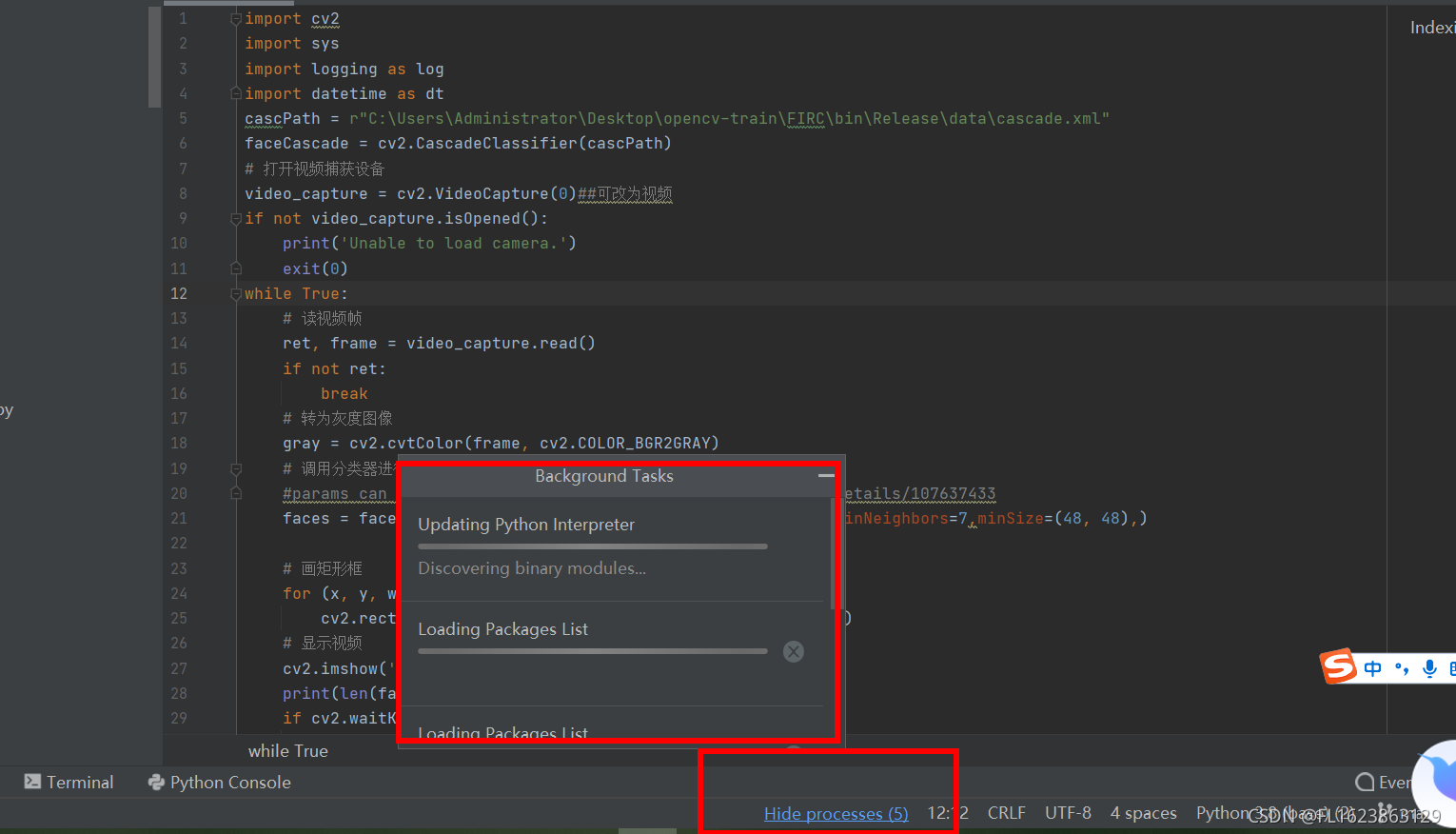Open the 12:12 cursor position widget
The height and width of the screenshot is (834, 1456).
(948, 813)
